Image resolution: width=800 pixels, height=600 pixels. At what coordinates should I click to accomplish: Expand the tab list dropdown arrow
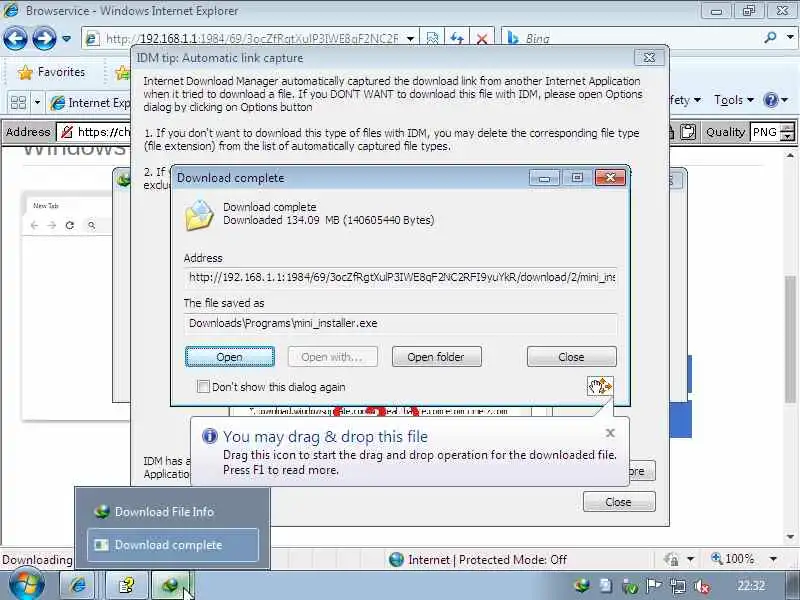[x=37, y=103]
